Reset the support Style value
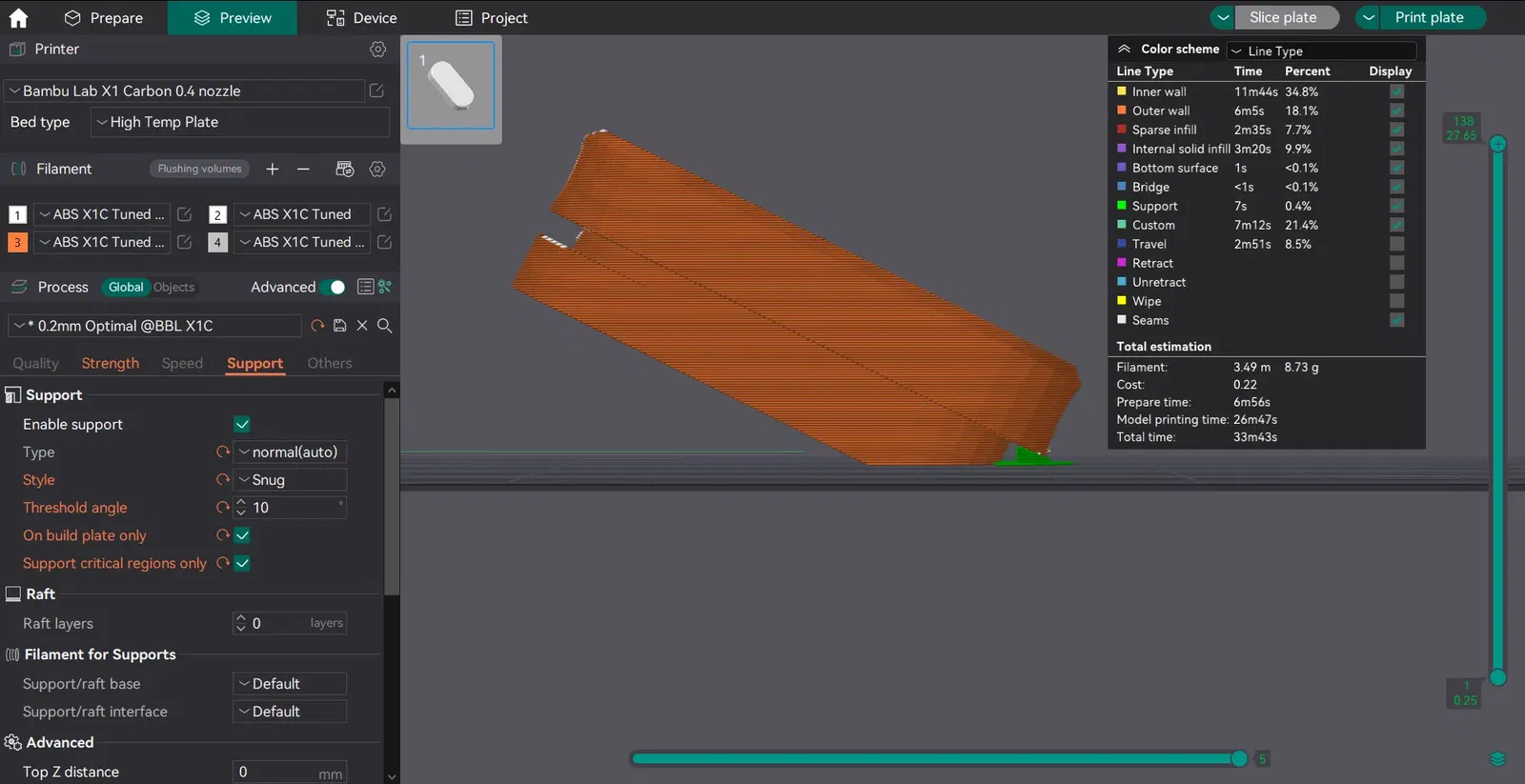Viewport: 1525px width, 784px height. (223, 479)
